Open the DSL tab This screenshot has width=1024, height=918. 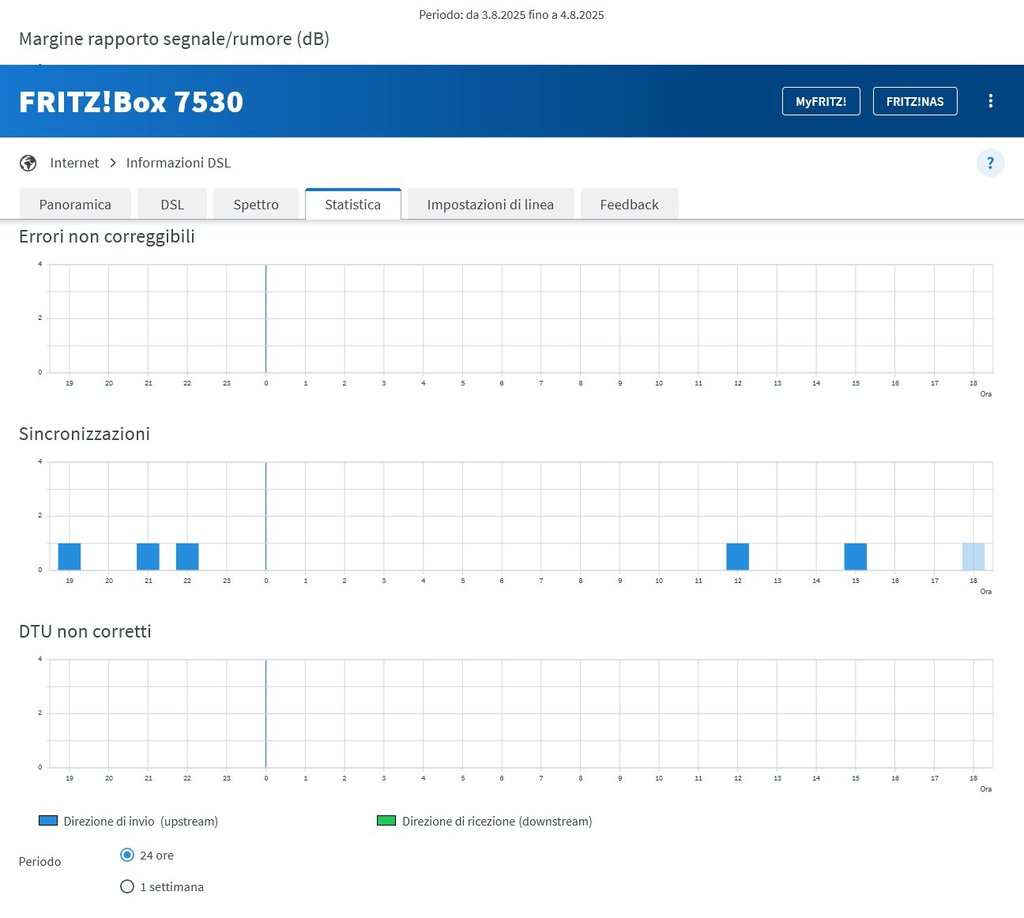172,204
